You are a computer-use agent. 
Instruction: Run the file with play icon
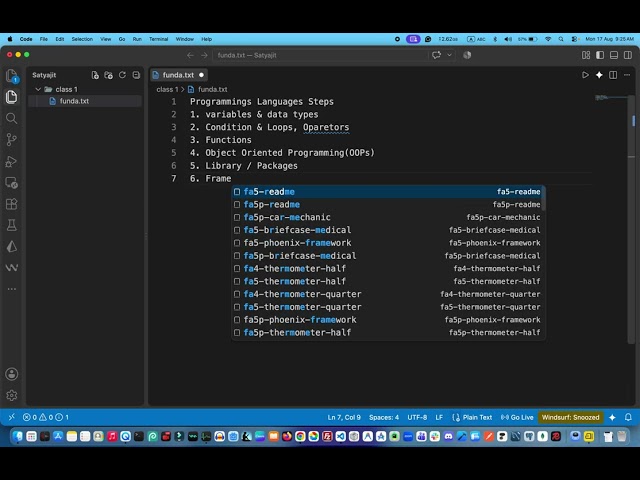(585, 75)
